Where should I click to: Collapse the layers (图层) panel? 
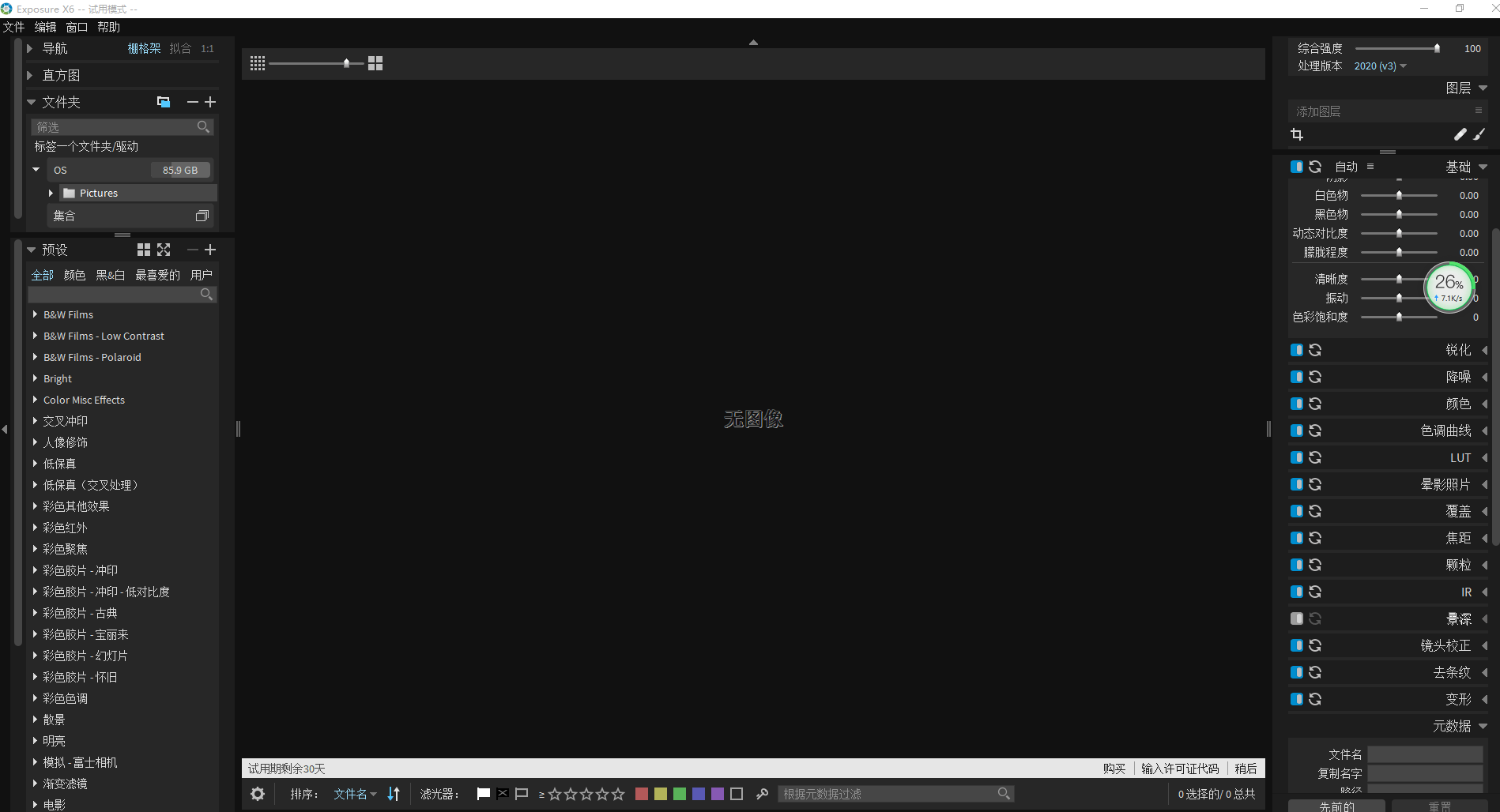(x=1483, y=88)
